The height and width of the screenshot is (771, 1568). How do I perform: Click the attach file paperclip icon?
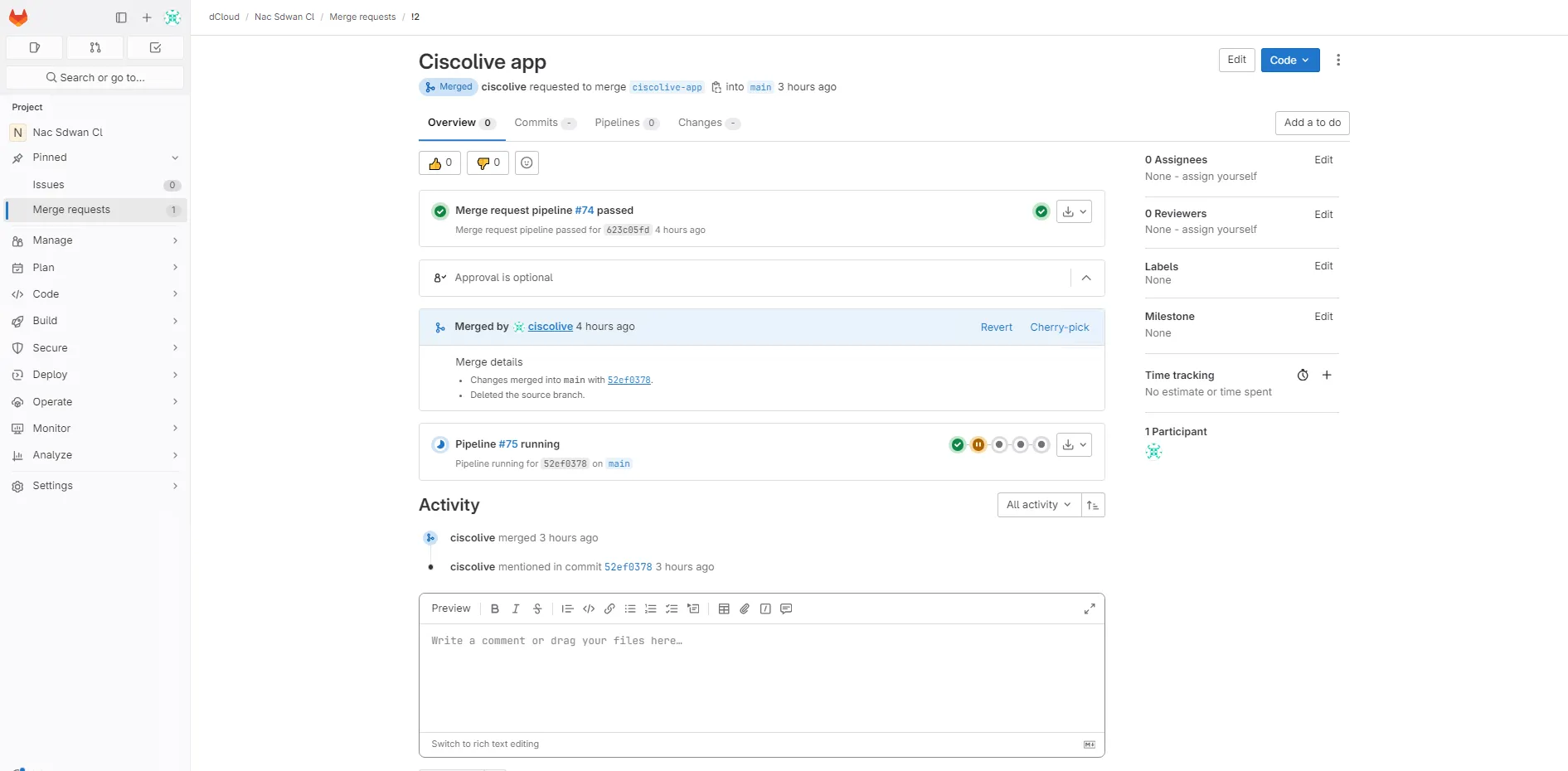[x=745, y=609]
